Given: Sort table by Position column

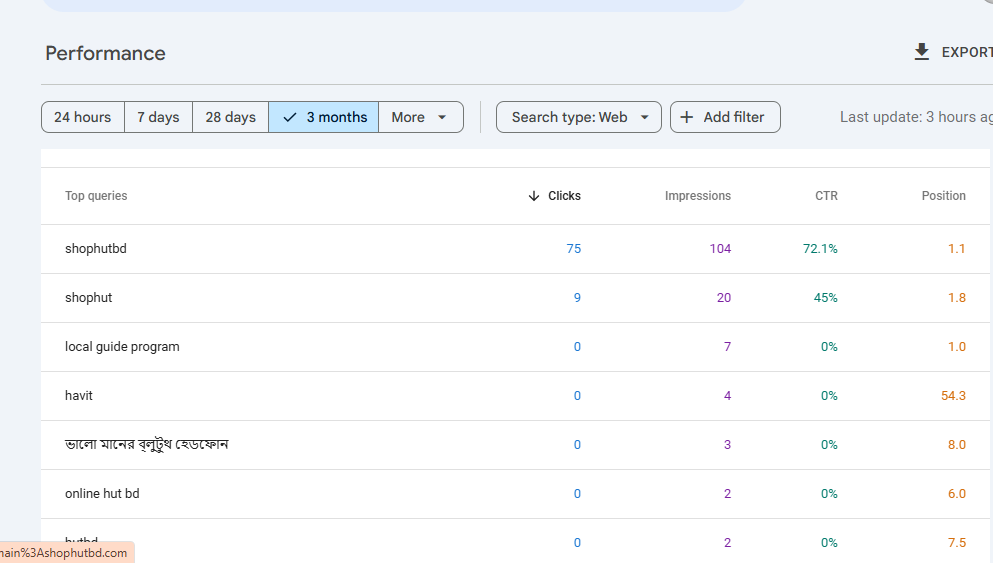Looking at the screenshot, I should click(943, 196).
